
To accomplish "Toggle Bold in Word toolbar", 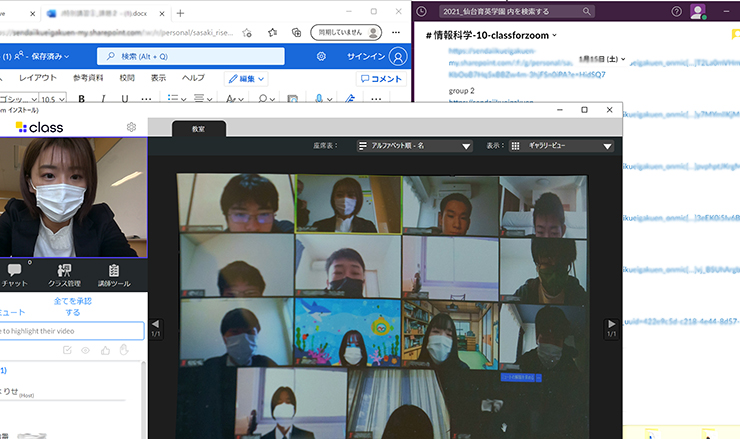I will click(82, 99).
